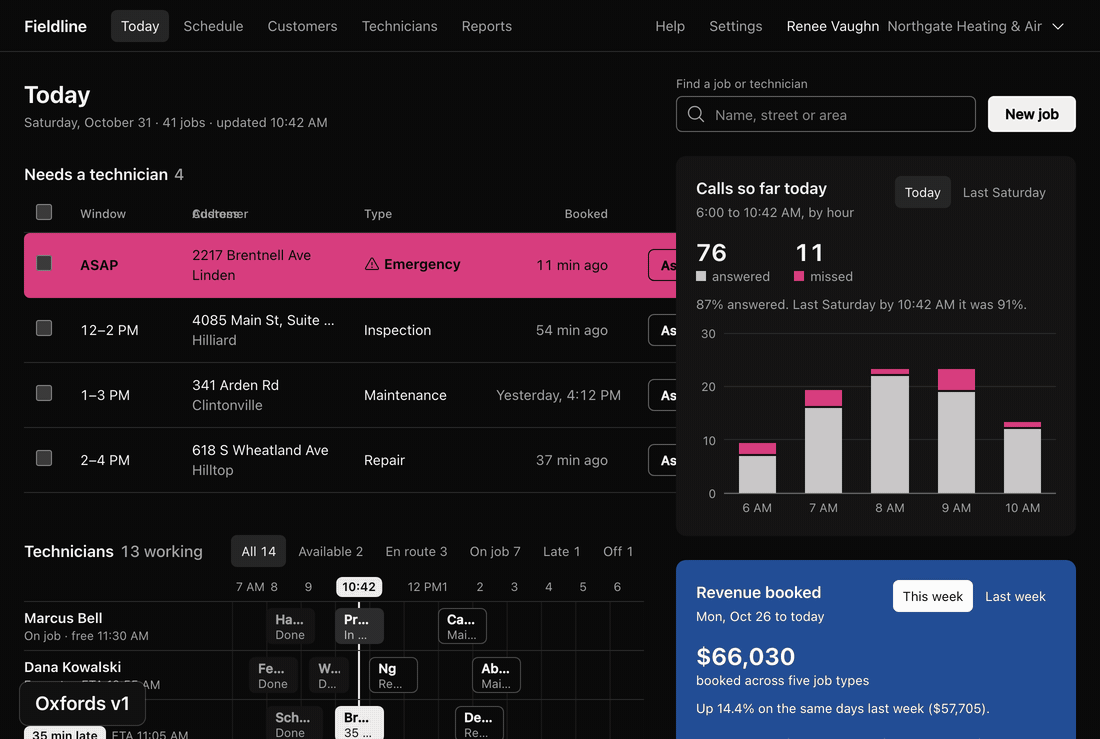Click the answered legend gray swatch
Image resolution: width=1100 pixels, height=739 pixels.
point(701,277)
